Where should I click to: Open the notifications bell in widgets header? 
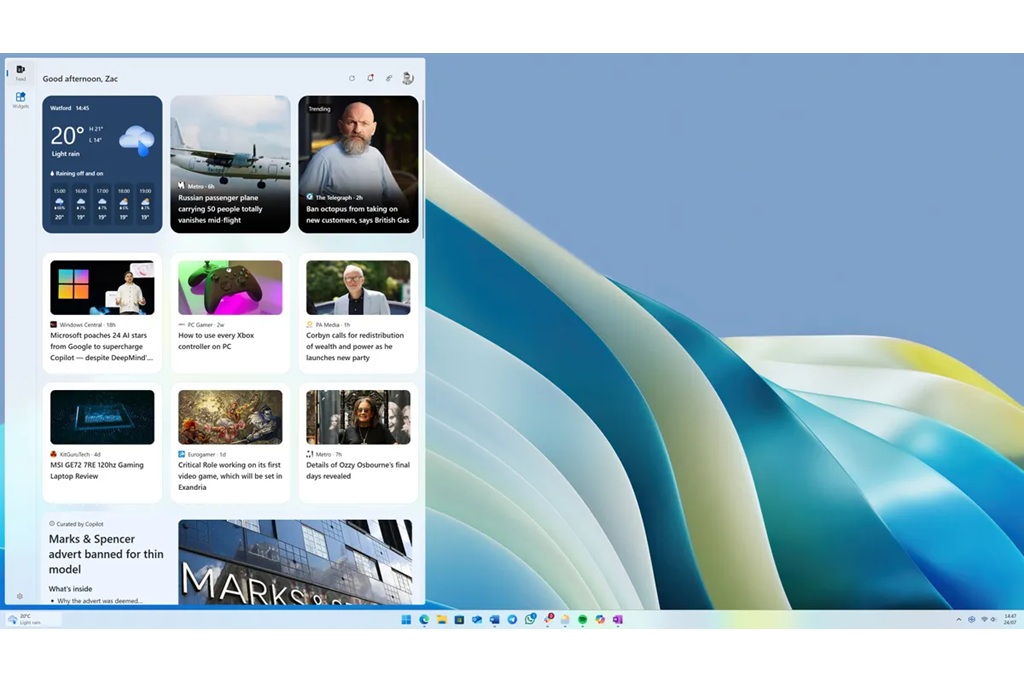pyautogui.click(x=370, y=78)
